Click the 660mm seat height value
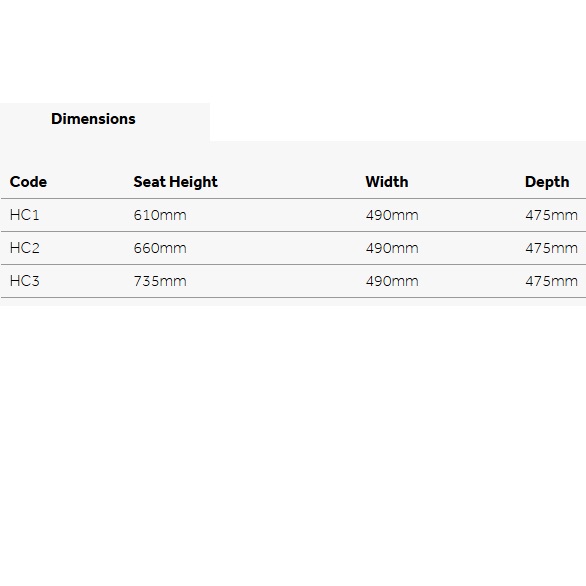The image size is (586, 586). pyautogui.click(x=160, y=248)
